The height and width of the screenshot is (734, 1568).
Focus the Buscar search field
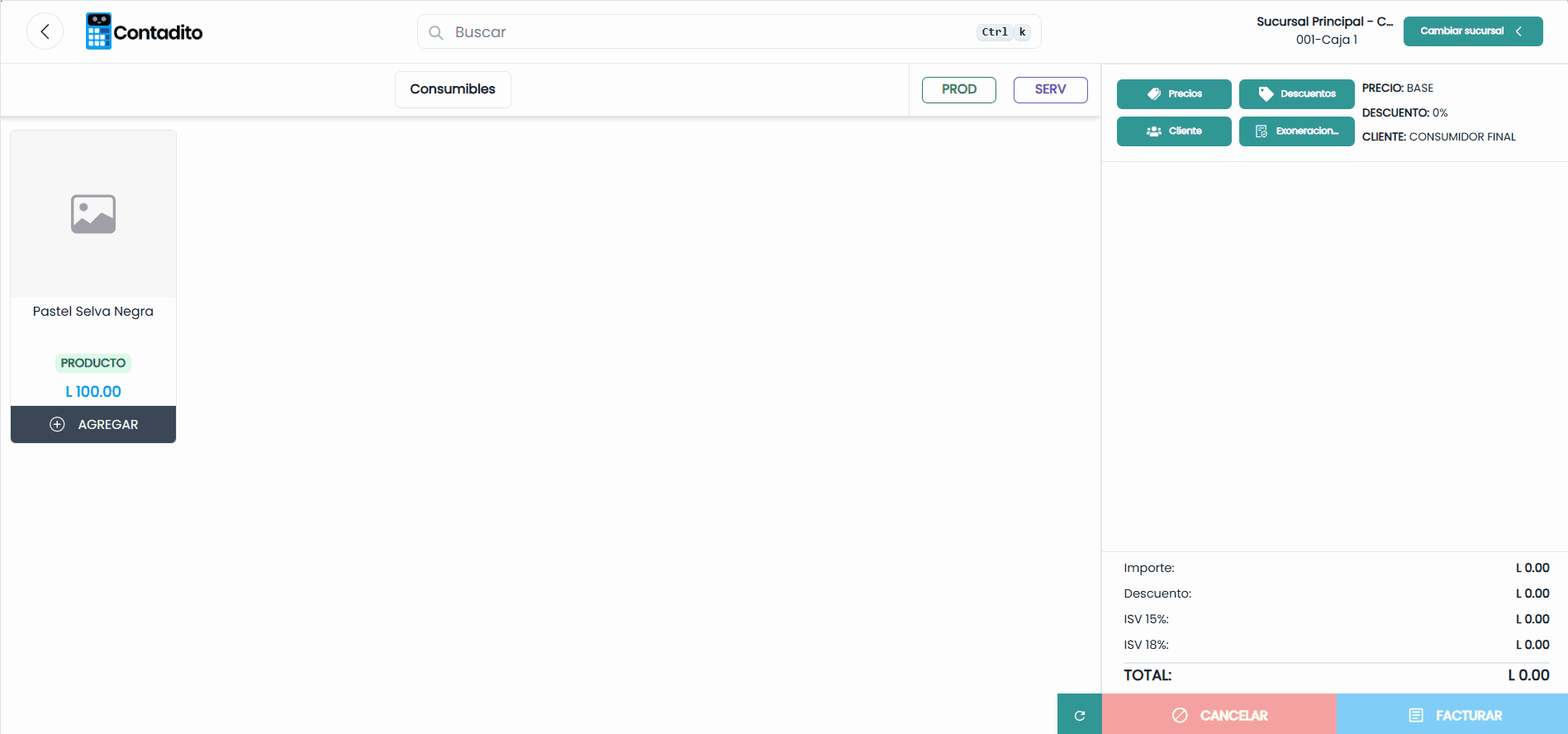coord(729,32)
